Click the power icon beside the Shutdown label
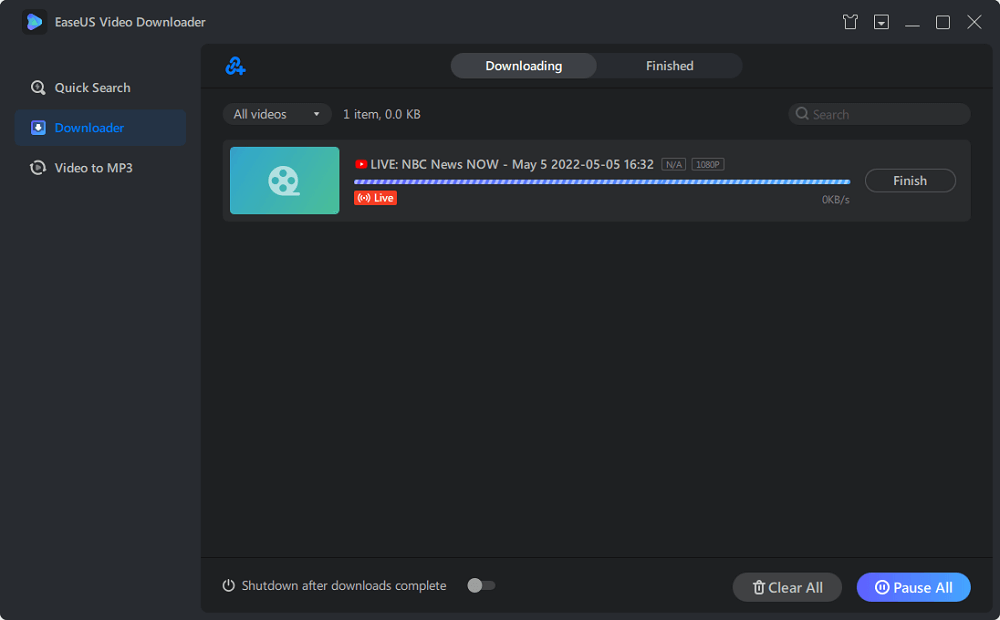Screen dimensions: 1000x620 click(228, 586)
